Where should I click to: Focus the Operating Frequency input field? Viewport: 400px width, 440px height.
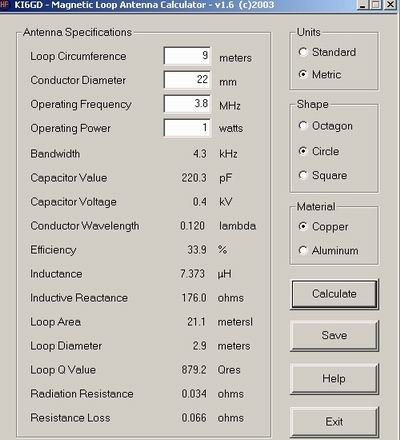click(x=187, y=104)
